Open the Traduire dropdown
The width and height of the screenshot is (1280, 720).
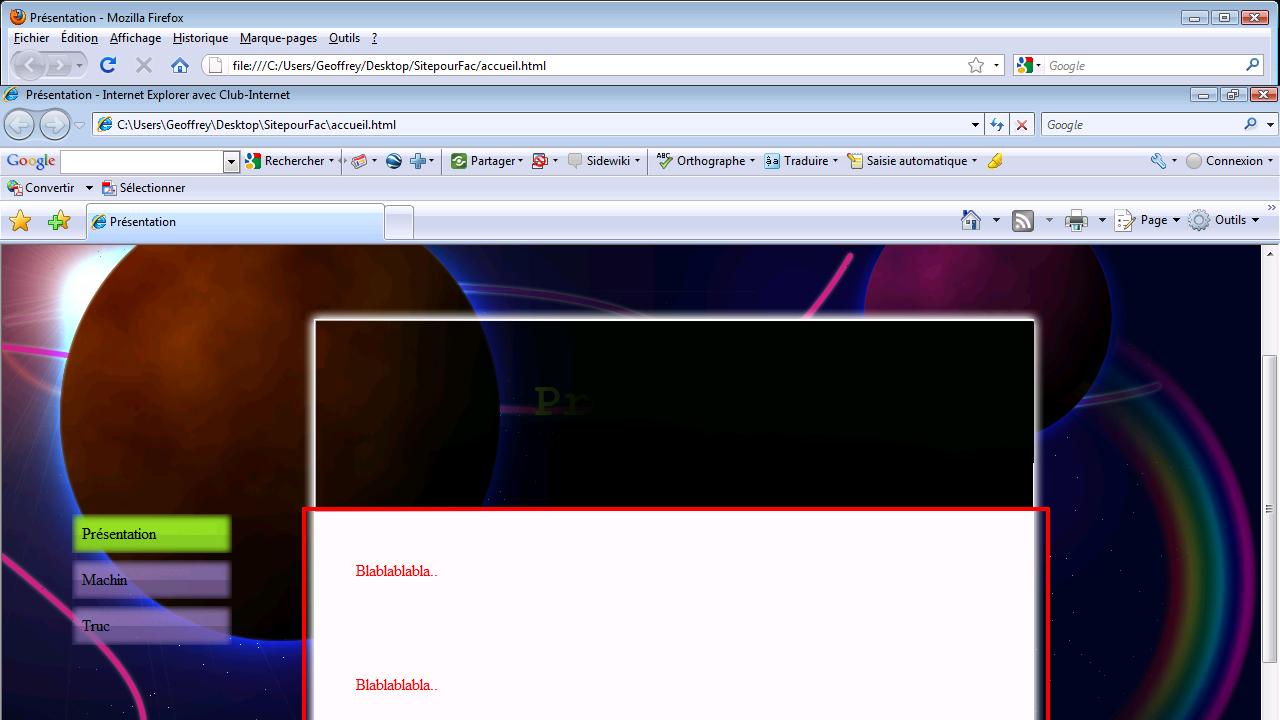(x=835, y=161)
